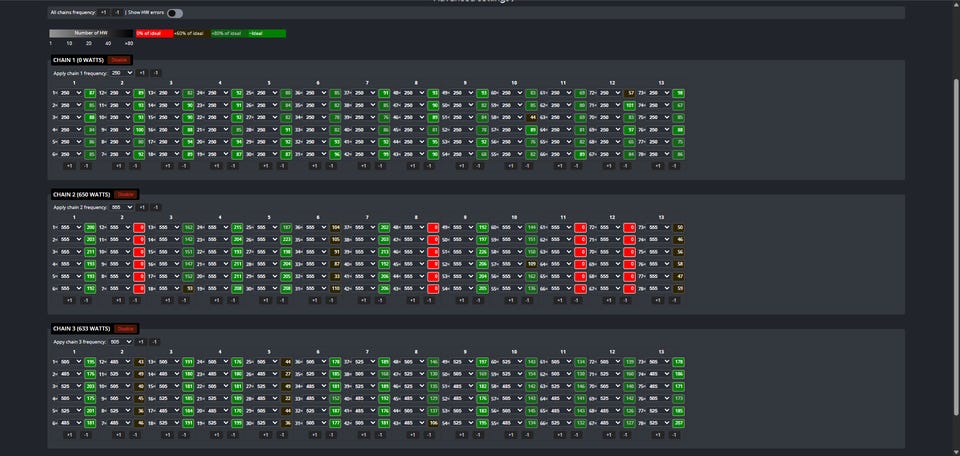Open chip 1 frequency dropdown in Chain 3
This screenshot has height=456, width=960.
(70, 362)
